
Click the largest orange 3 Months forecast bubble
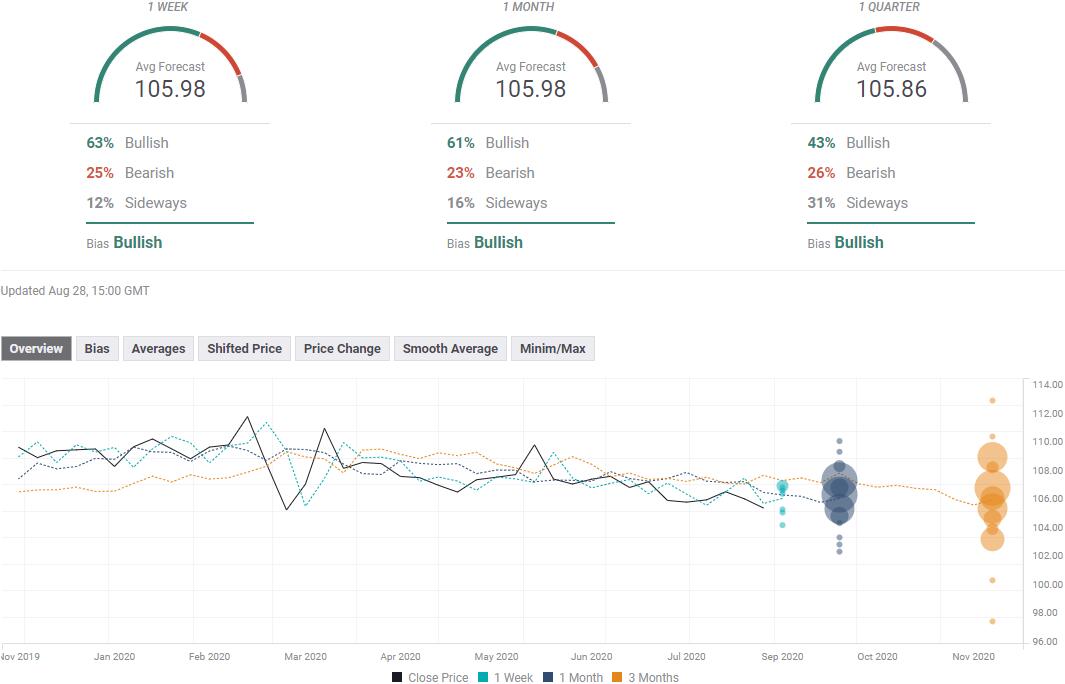[992, 487]
